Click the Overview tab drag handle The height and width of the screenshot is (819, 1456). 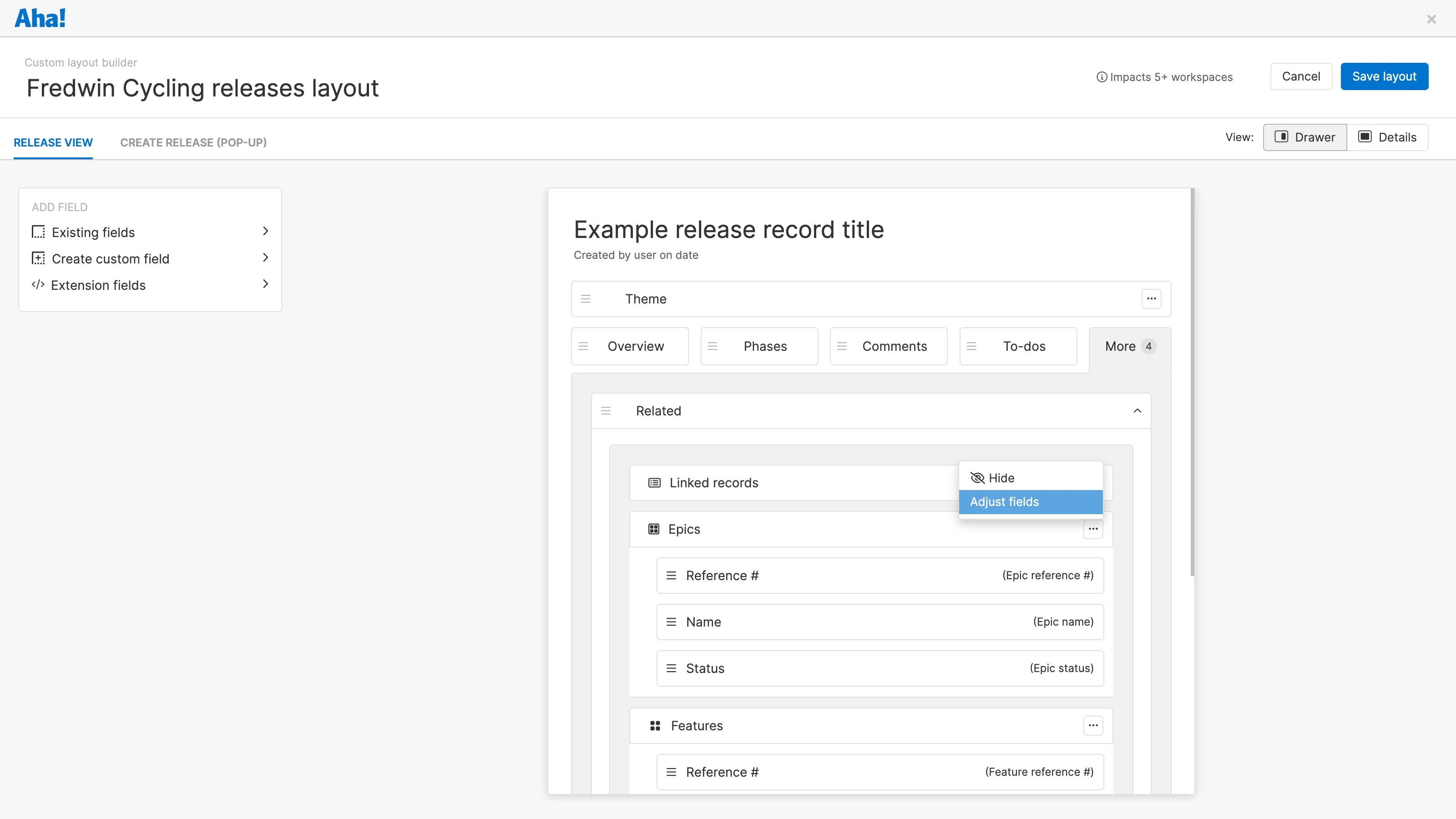(x=583, y=346)
